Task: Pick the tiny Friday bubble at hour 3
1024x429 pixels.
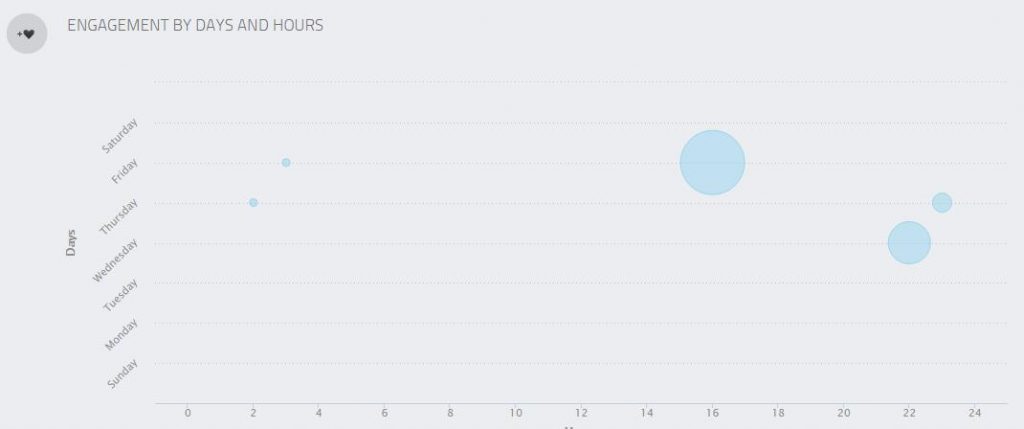Action: coord(286,162)
